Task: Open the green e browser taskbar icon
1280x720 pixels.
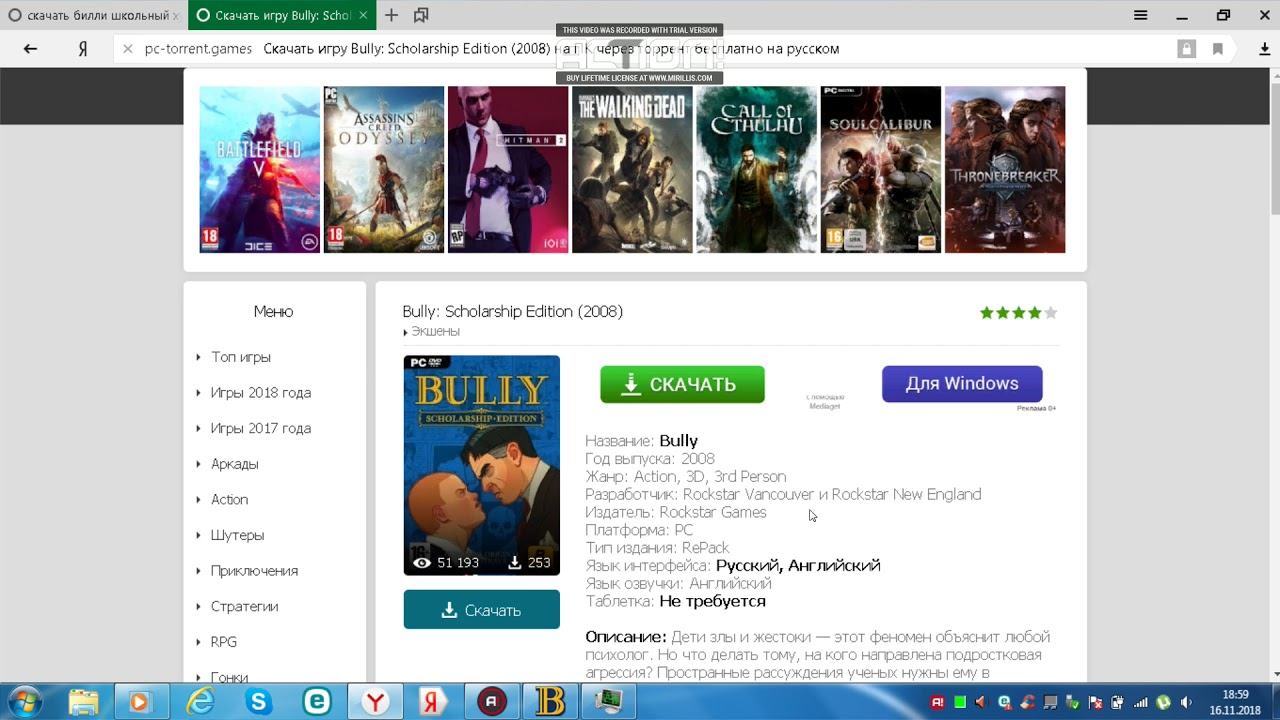Action: (317, 702)
